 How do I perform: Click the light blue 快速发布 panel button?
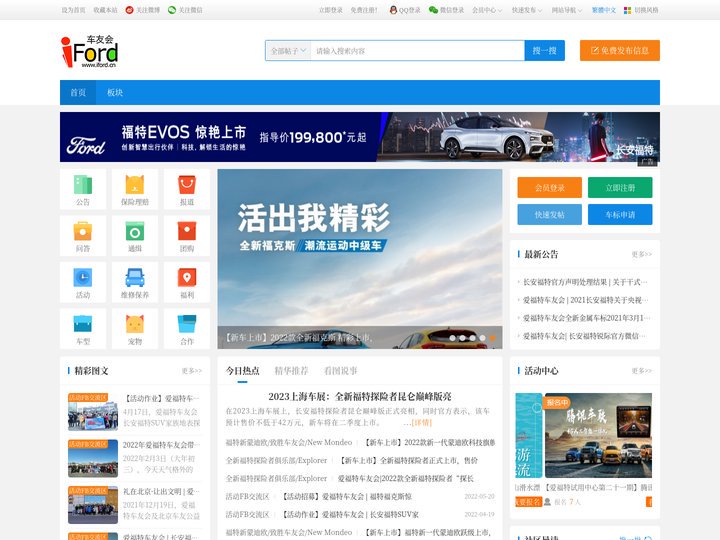pyautogui.click(x=550, y=214)
